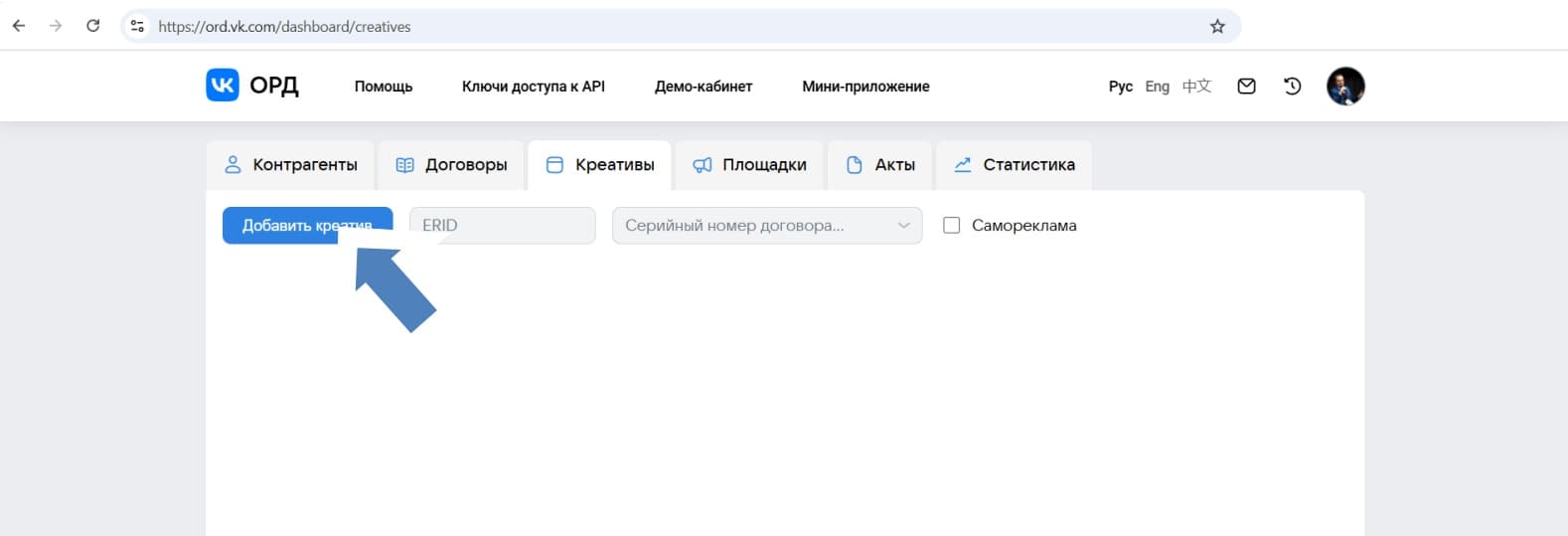This screenshot has width=1568, height=536.
Task: Reload the page in browser
Action: [92, 26]
